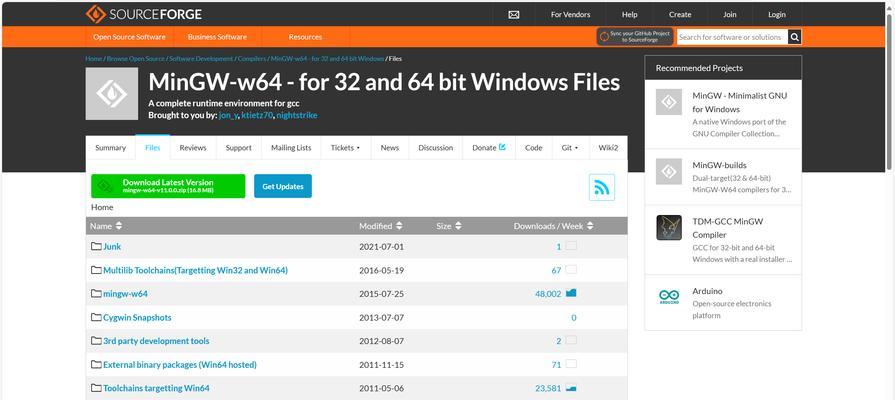
Task: Sort file list by Modified date
Action: [381, 226]
